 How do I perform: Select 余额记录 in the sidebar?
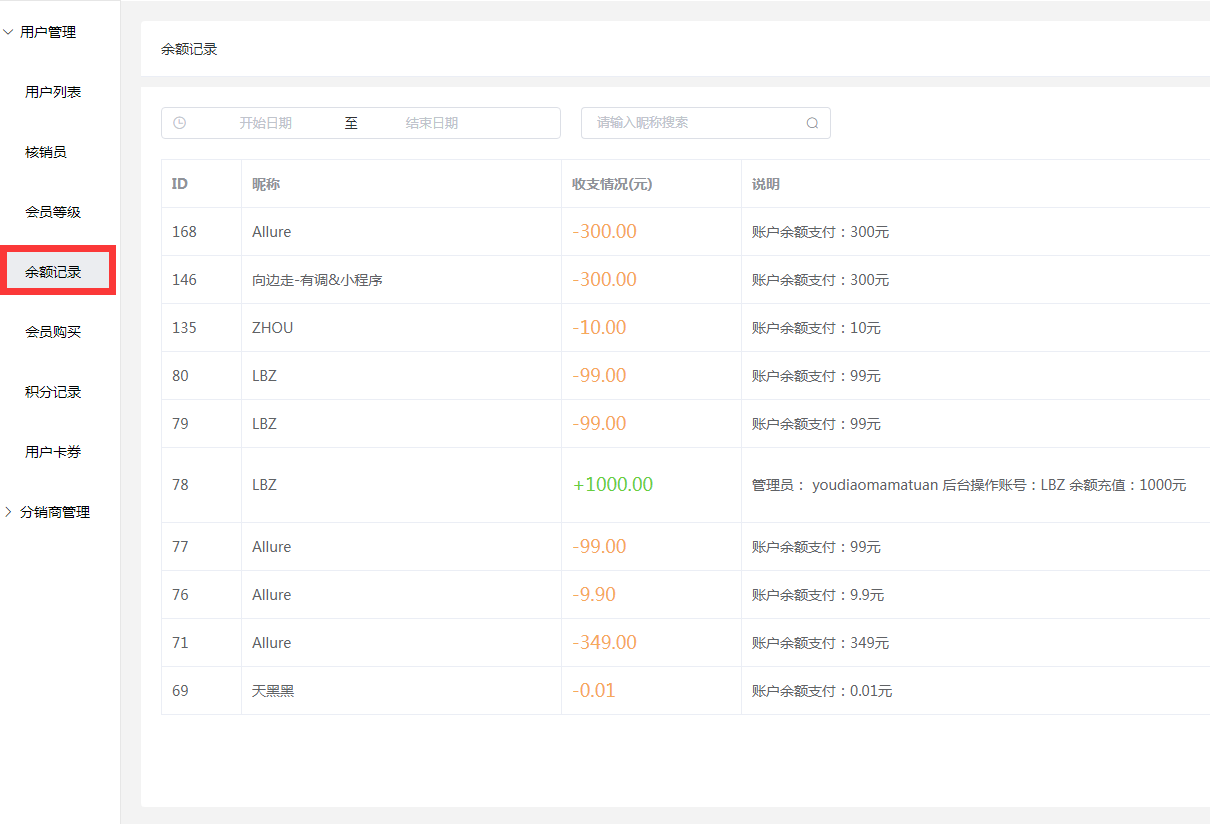point(53,272)
